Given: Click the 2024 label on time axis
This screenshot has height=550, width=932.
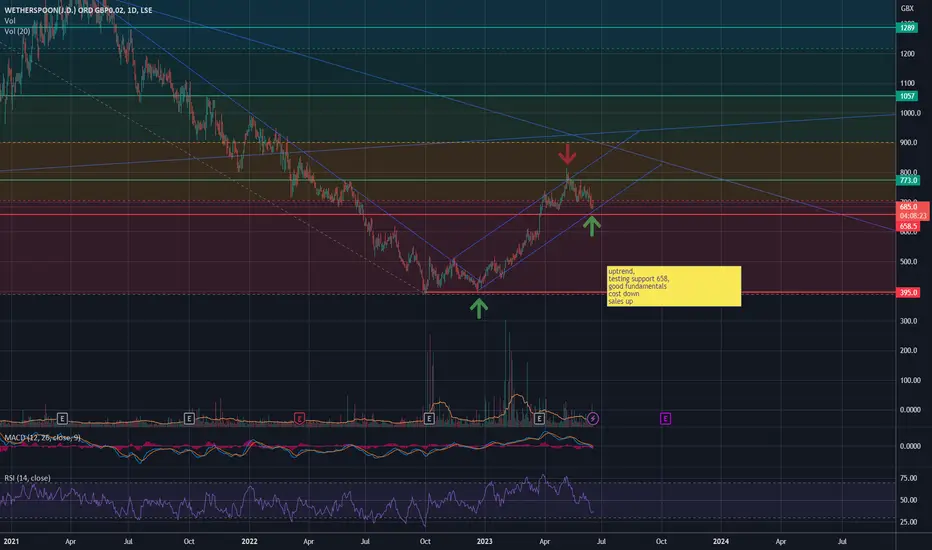Looking at the screenshot, I should pyautogui.click(x=721, y=541).
